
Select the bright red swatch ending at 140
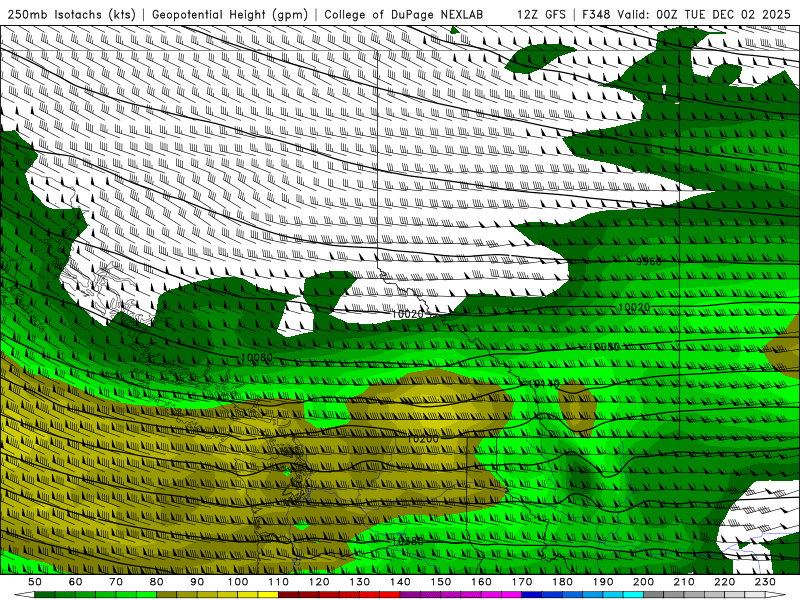coord(390,595)
